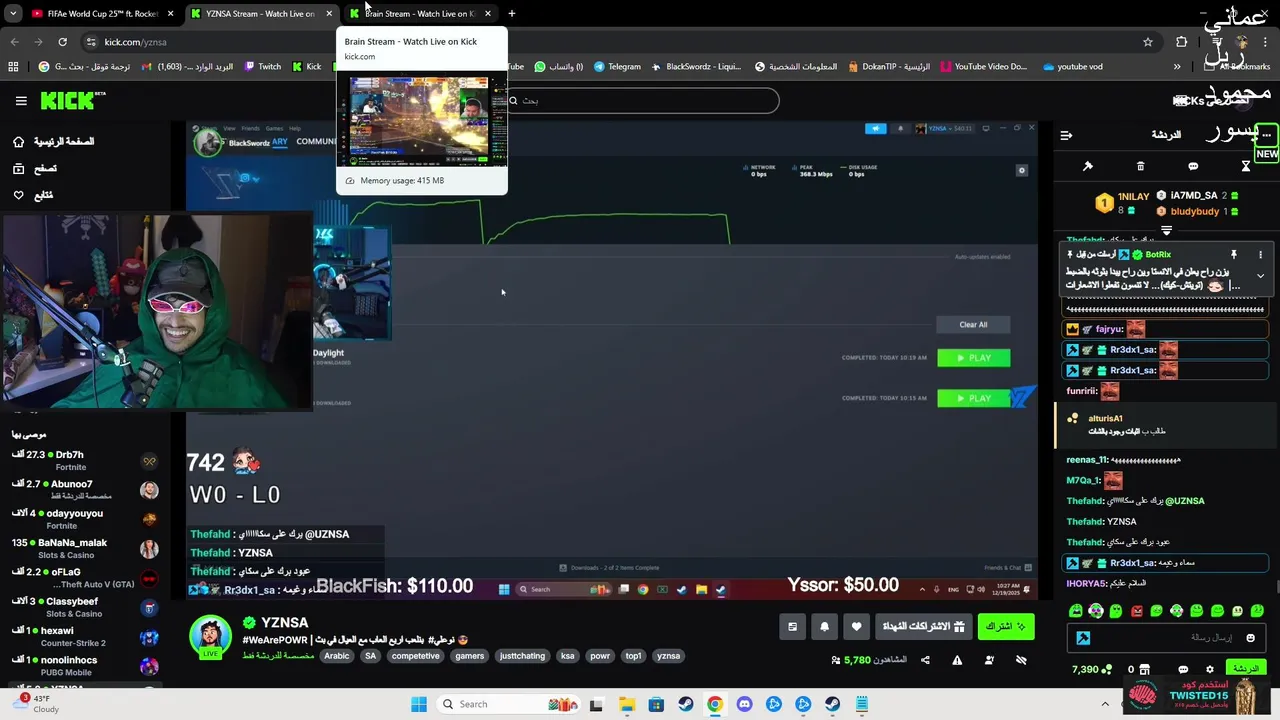Reload the page with the refresh button
Screen dimensions: 1280x720
tap(62, 42)
